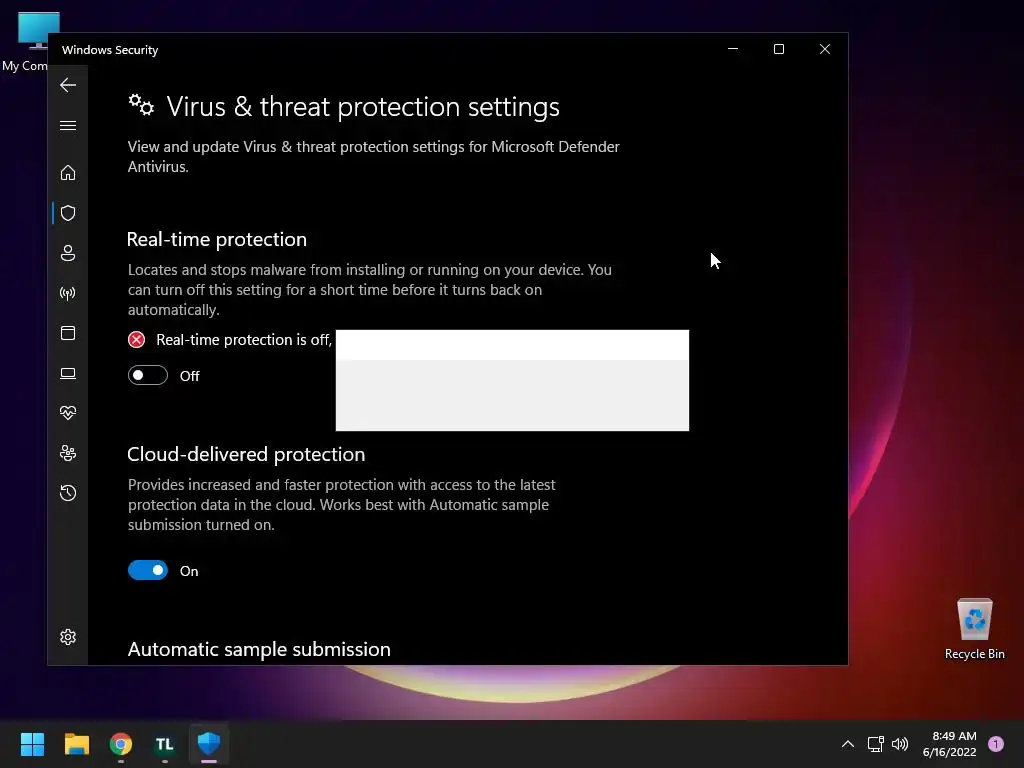Open Family options icon
The image size is (1024, 768).
tap(68, 453)
